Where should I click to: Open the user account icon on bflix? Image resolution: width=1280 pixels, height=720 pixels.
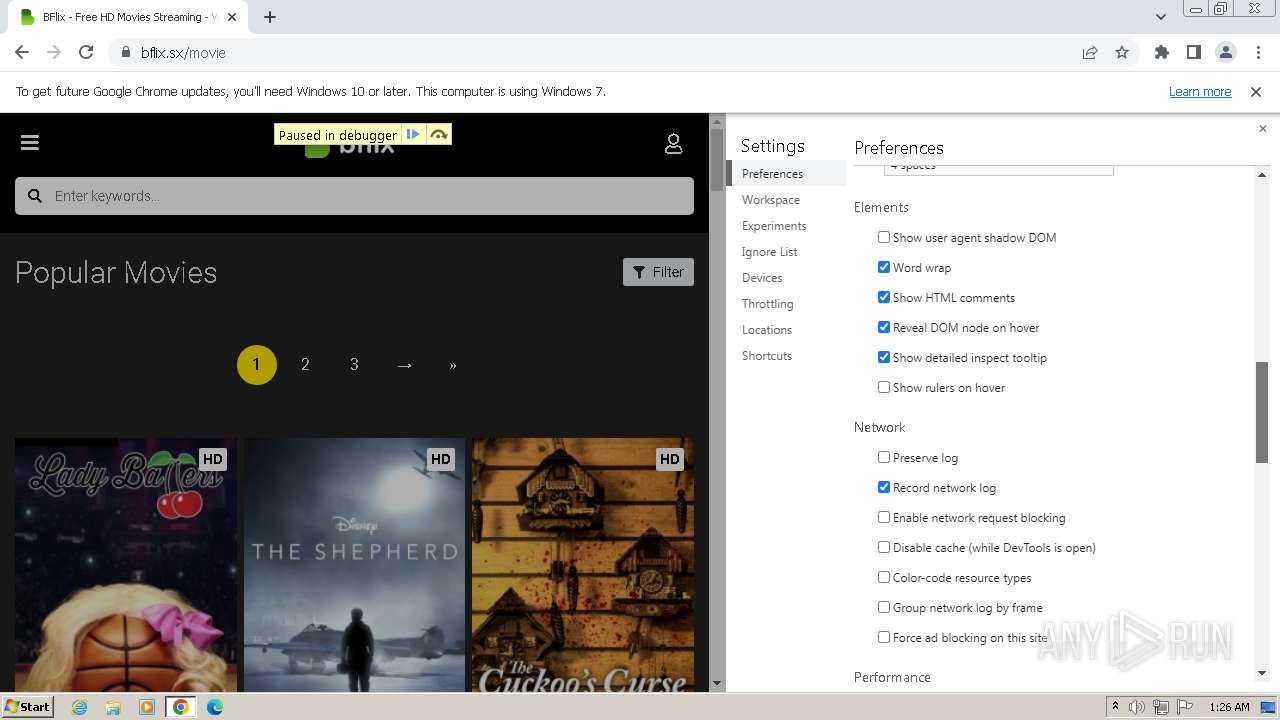click(674, 144)
